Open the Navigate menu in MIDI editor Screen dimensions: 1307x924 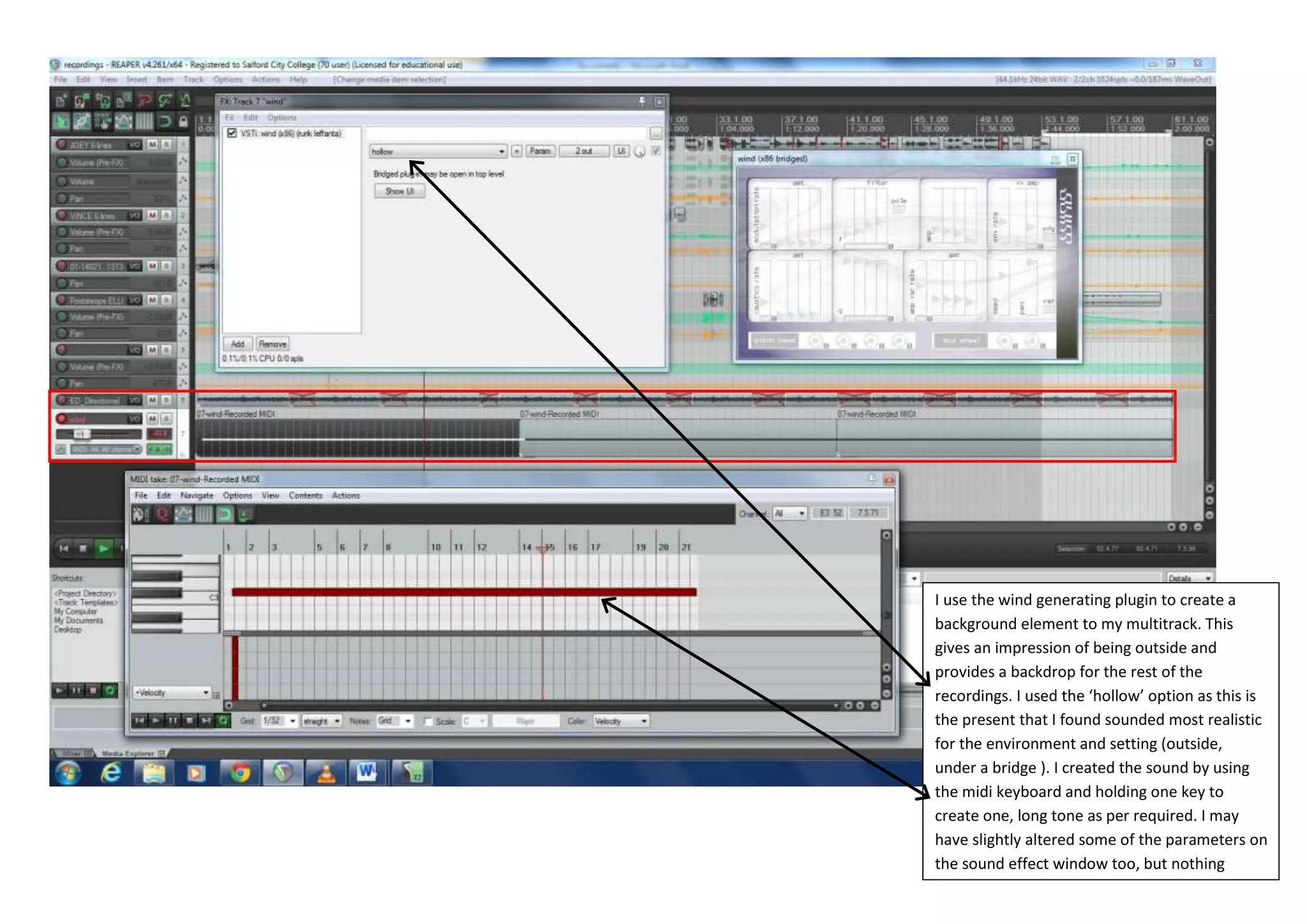point(197,496)
